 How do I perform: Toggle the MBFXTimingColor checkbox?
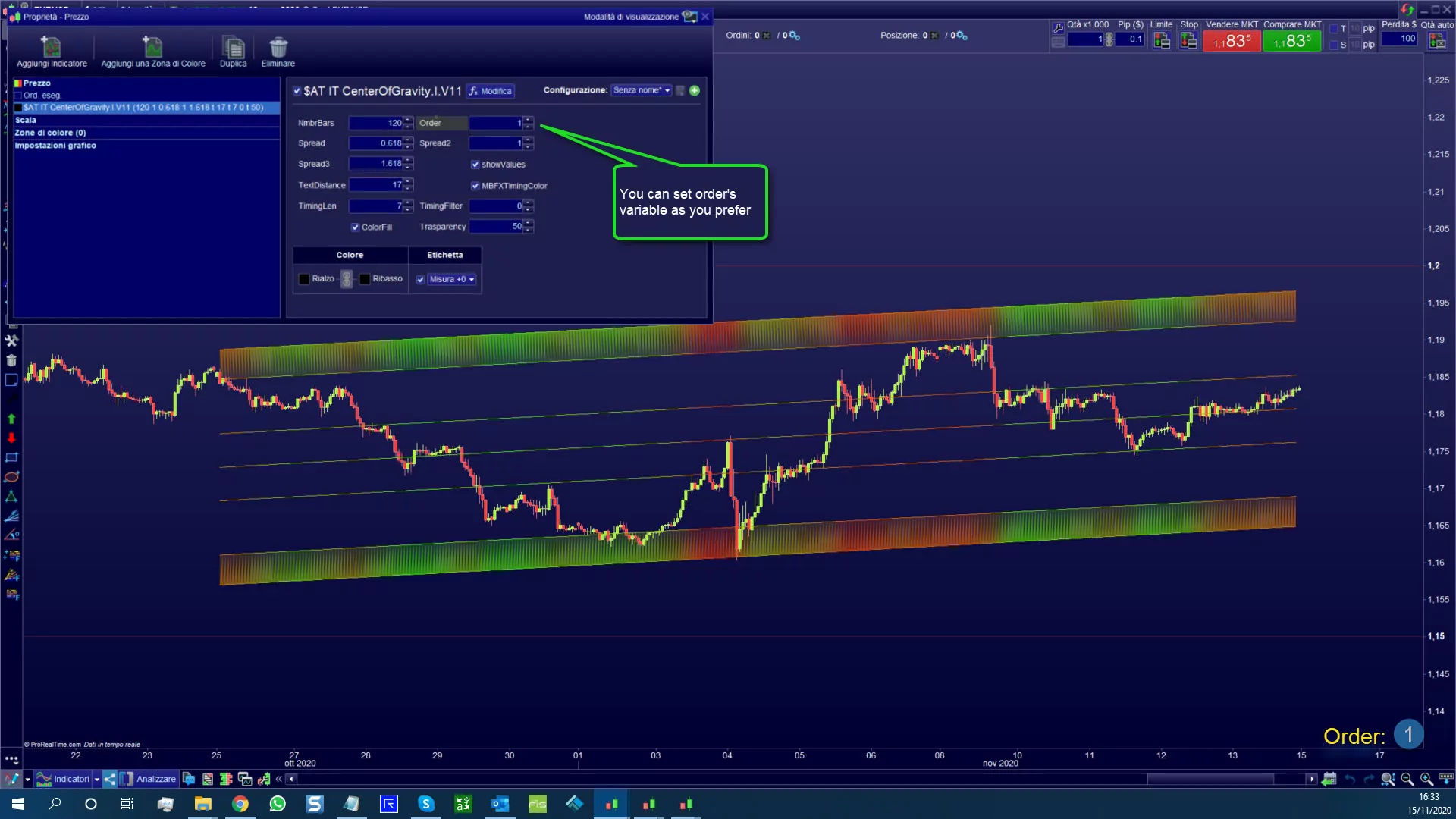[x=475, y=186]
